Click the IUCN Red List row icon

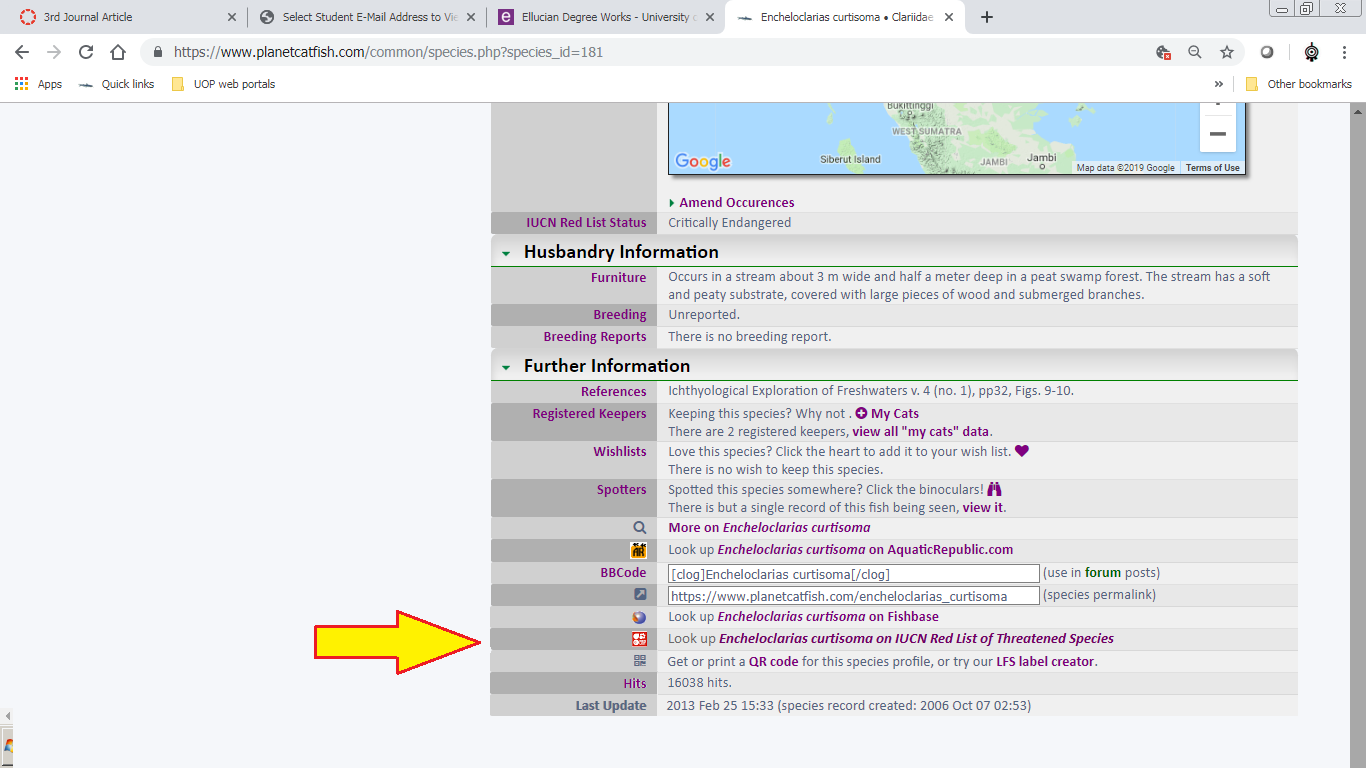pyautogui.click(x=639, y=639)
